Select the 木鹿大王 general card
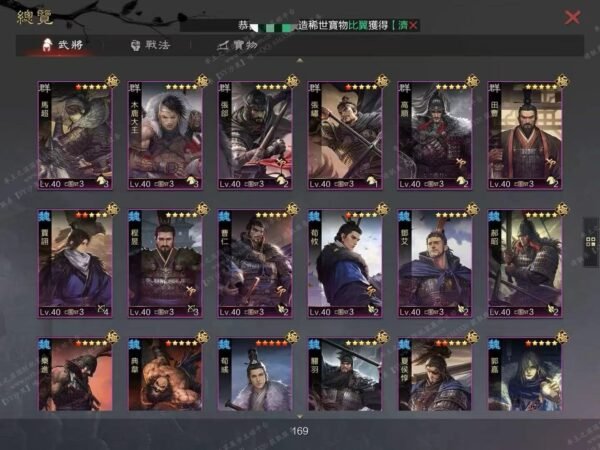 (x=165, y=135)
